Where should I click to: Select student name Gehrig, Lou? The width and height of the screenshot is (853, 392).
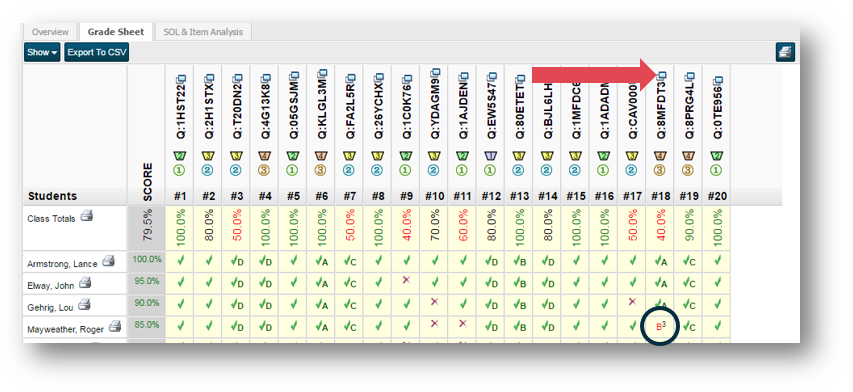(50, 307)
